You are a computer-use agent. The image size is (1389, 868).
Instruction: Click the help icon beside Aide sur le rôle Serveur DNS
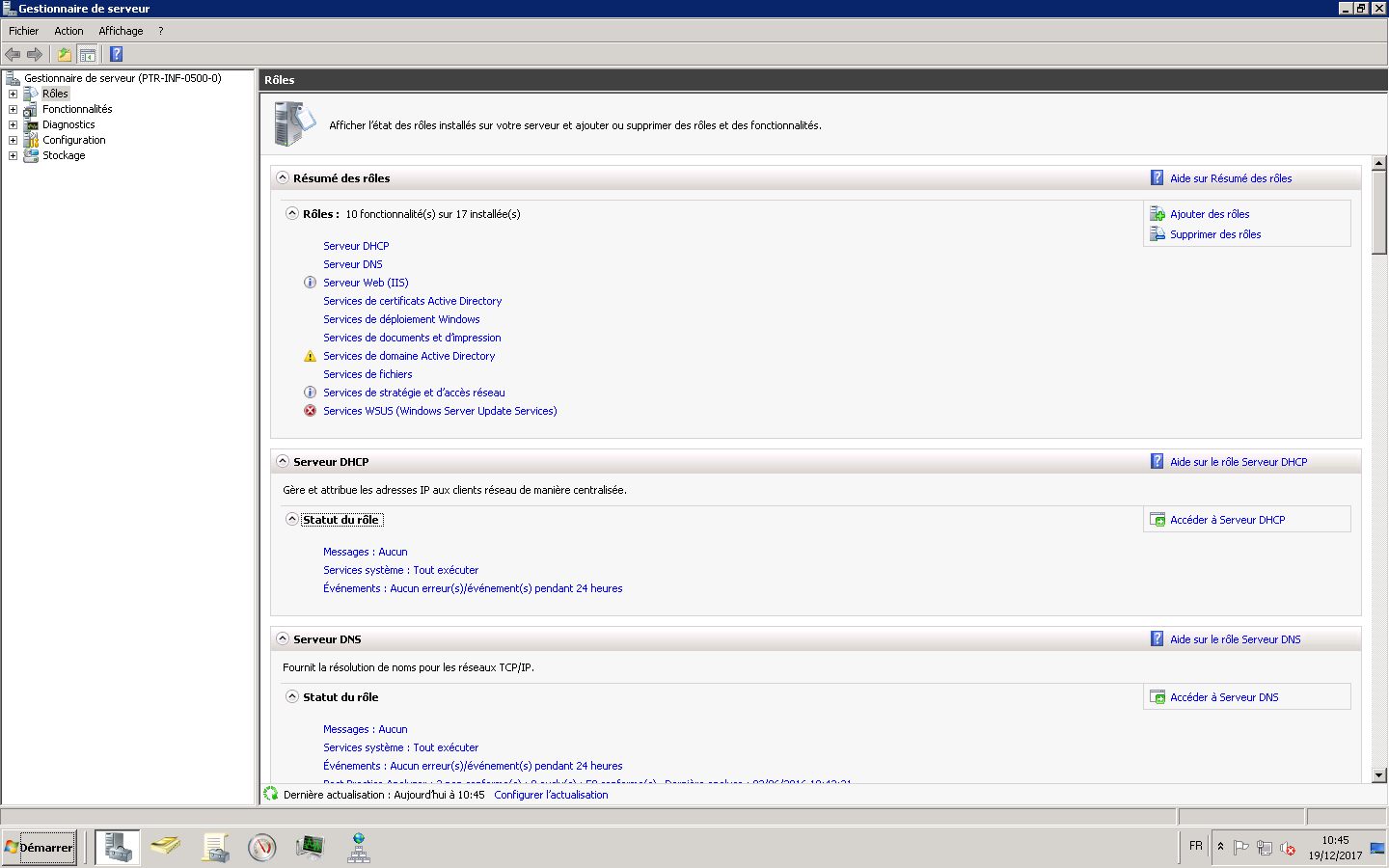click(x=1157, y=638)
